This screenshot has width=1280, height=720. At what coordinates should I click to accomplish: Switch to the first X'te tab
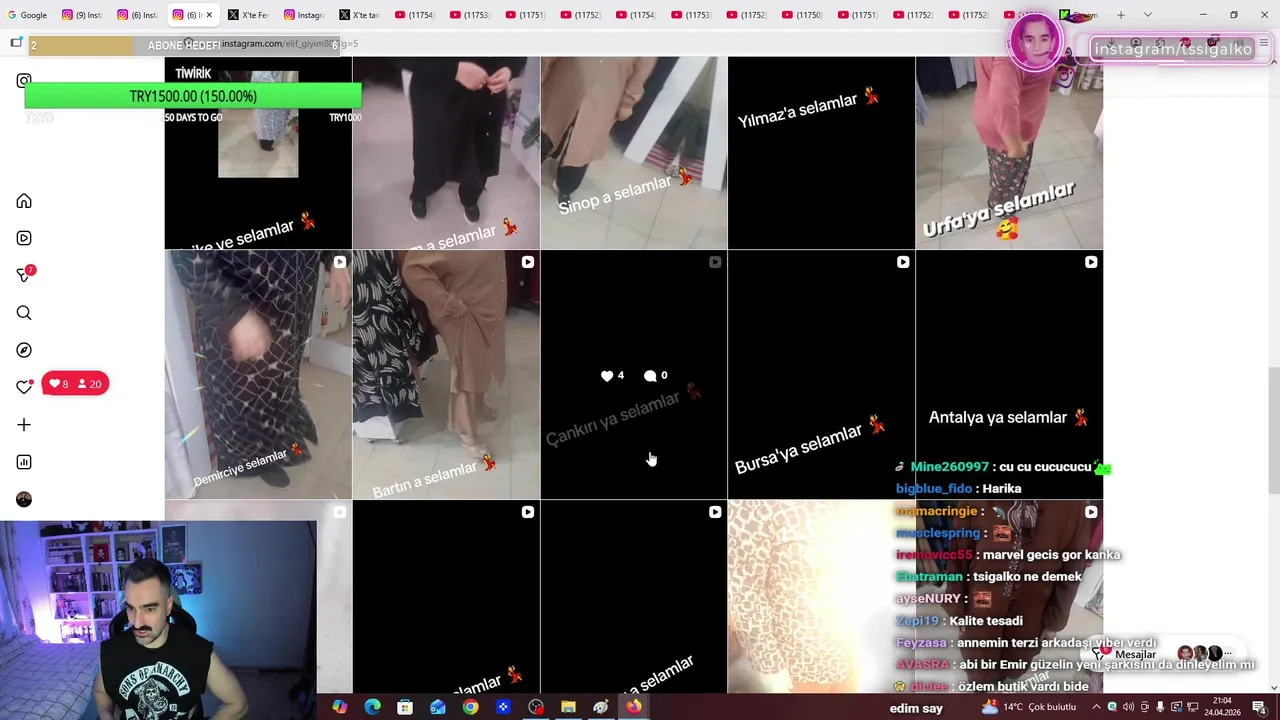tap(248, 15)
